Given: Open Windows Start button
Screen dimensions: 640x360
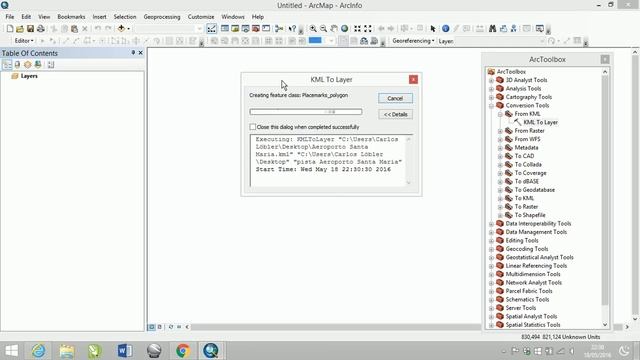Looking at the screenshot, I should (11, 351).
